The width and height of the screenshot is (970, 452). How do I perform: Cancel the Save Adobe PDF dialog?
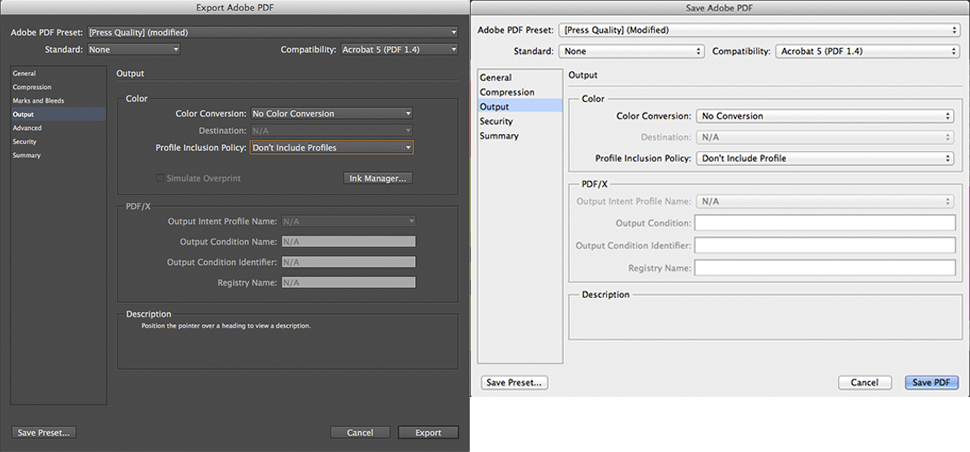point(865,383)
